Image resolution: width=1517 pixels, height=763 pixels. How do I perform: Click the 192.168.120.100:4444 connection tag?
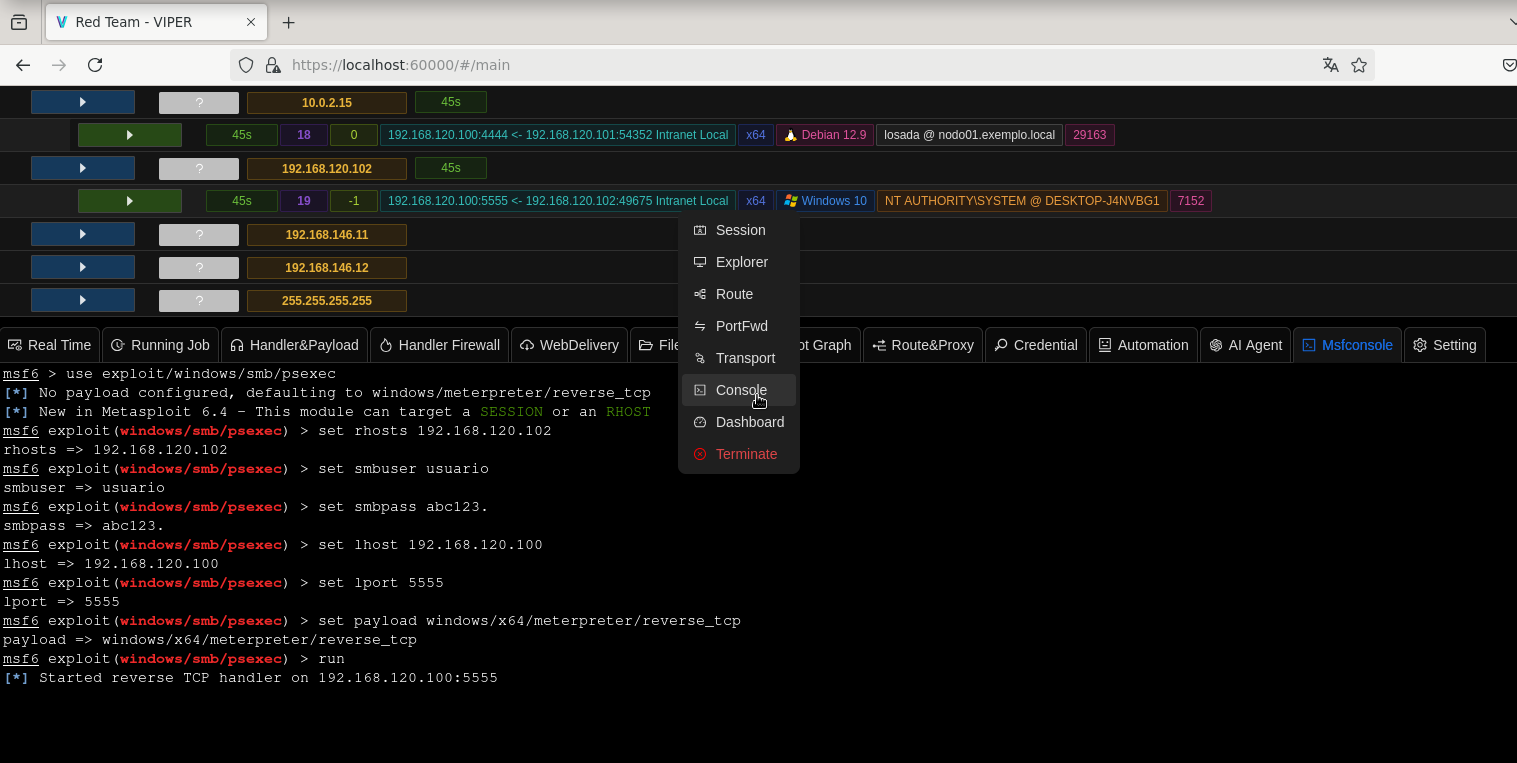pyautogui.click(x=558, y=135)
